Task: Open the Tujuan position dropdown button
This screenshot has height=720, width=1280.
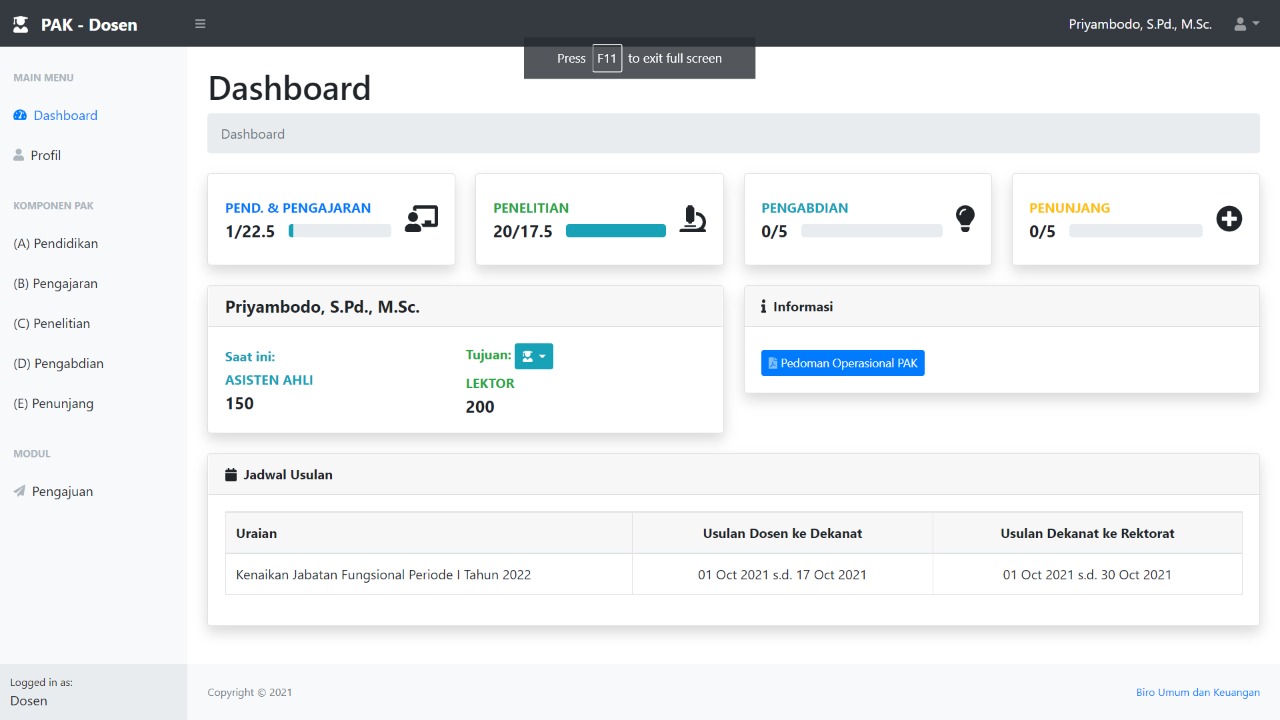Action: click(534, 356)
